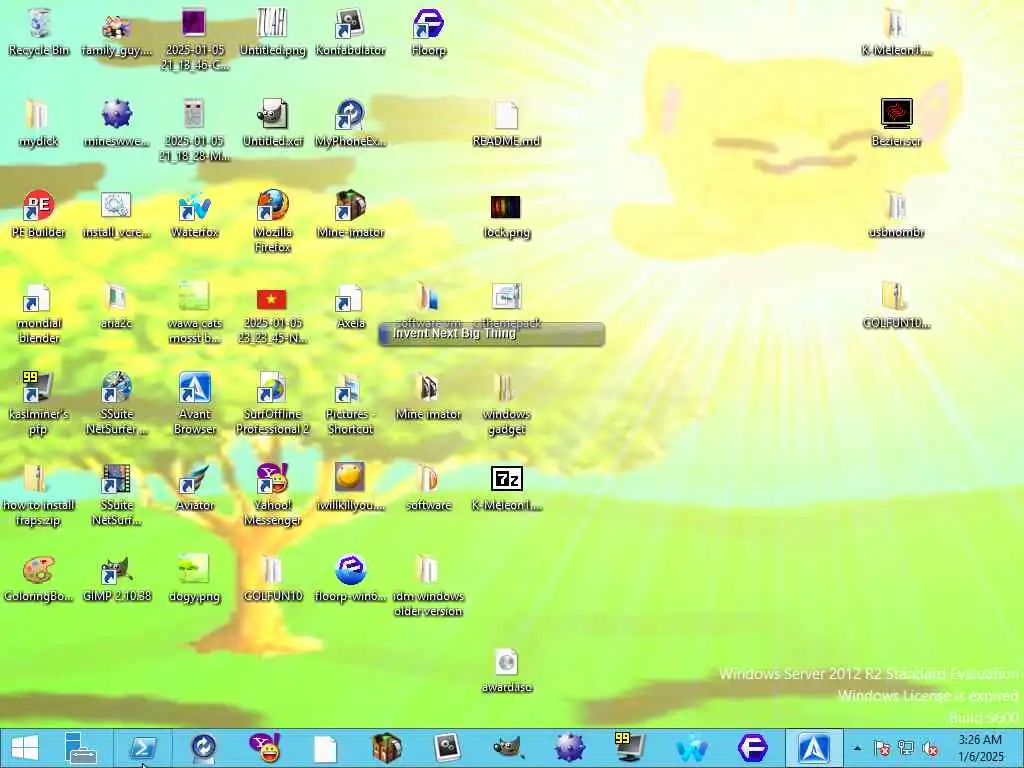Viewport: 1024px width, 768px height.
Task: Select the PE Builder desktop shortcut
Action: tap(39, 214)
